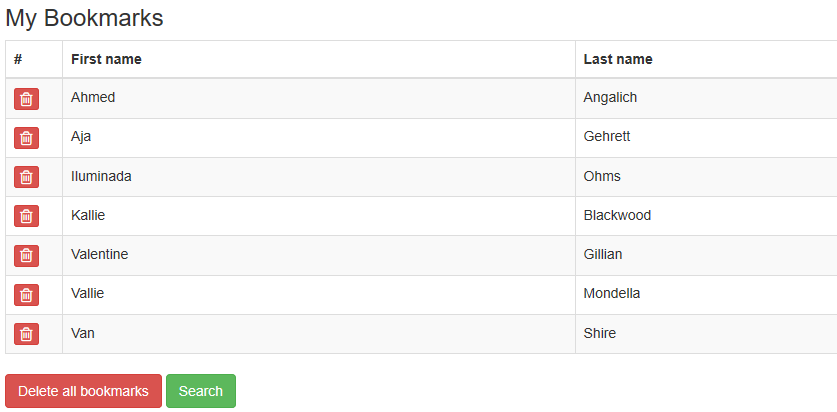
Task: Click the Gehrett last name cell
Action: tap(706, 138)
